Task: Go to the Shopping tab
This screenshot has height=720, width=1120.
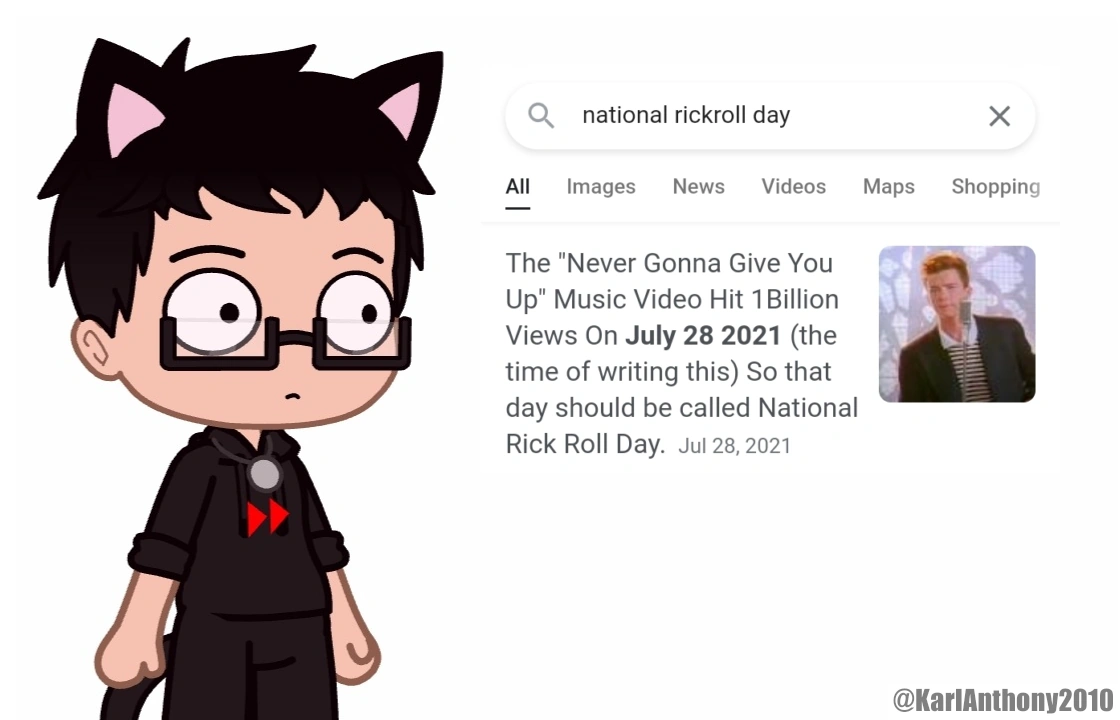Action: (996, 186)
